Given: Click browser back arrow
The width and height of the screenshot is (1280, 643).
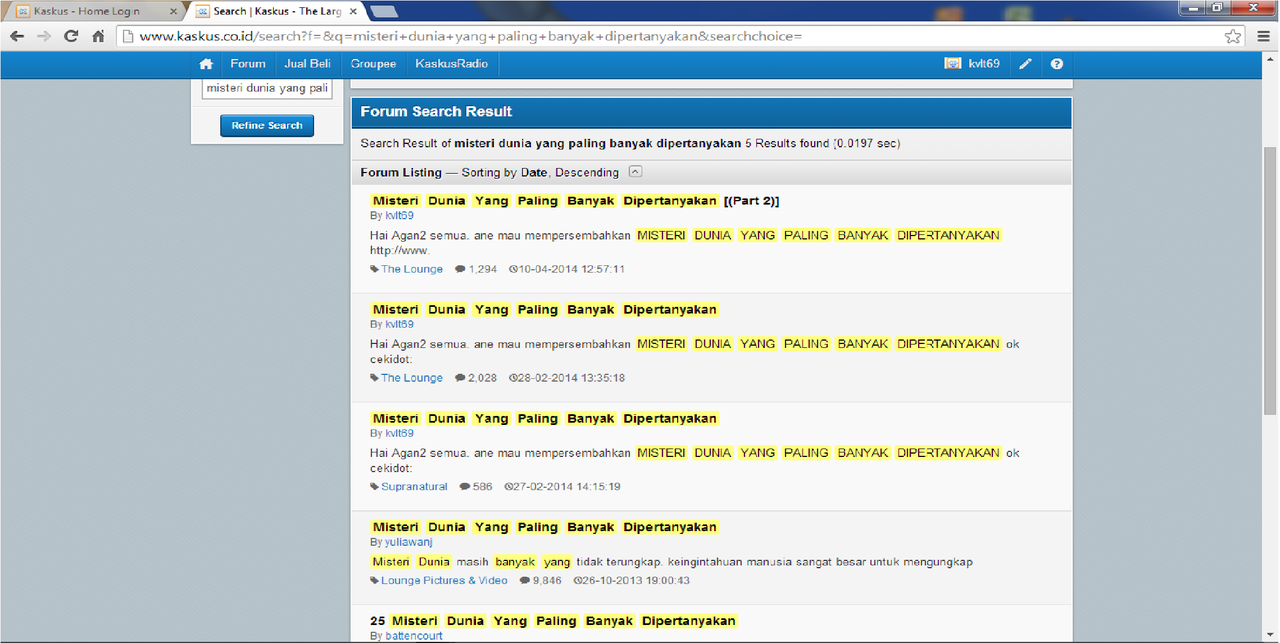Looking at the screenshot, I should click(17, 36).
